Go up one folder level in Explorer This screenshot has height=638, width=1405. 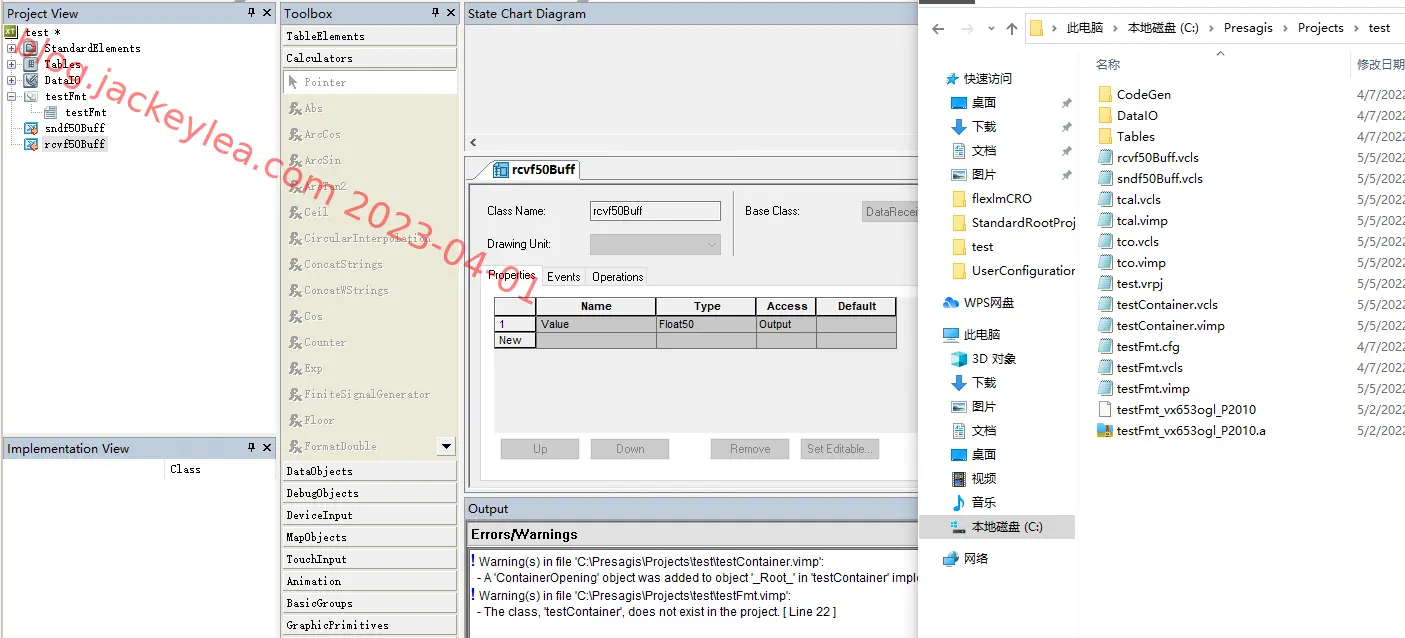point(1012,29)
